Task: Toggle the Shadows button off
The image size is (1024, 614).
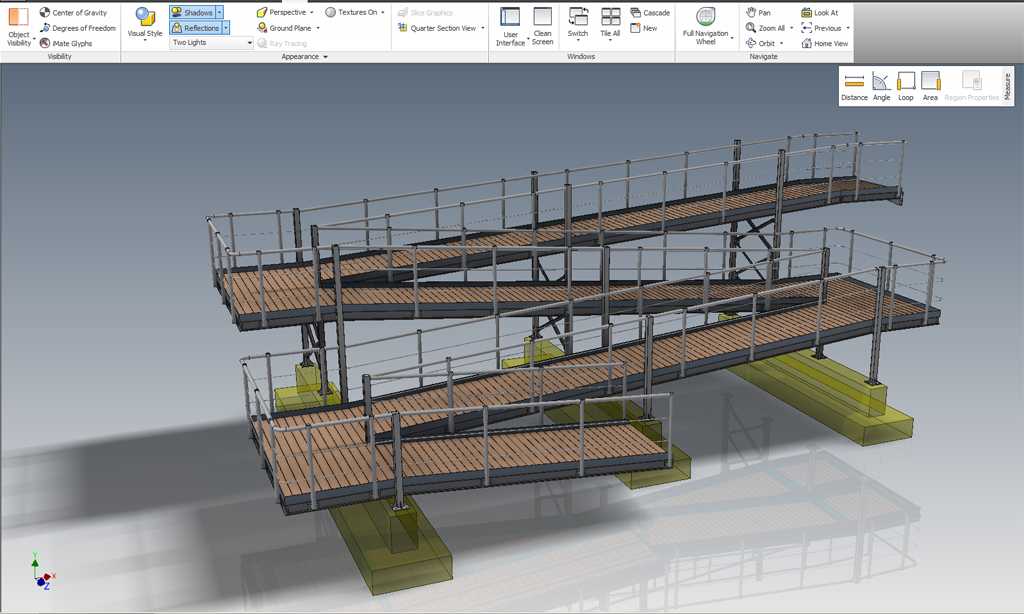Action: [192, 12]
